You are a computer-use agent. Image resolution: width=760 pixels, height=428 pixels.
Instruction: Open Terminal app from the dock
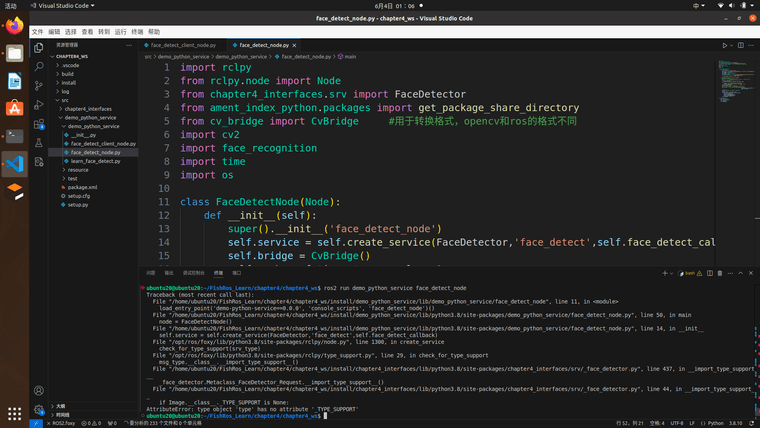[x=15, y=136]
